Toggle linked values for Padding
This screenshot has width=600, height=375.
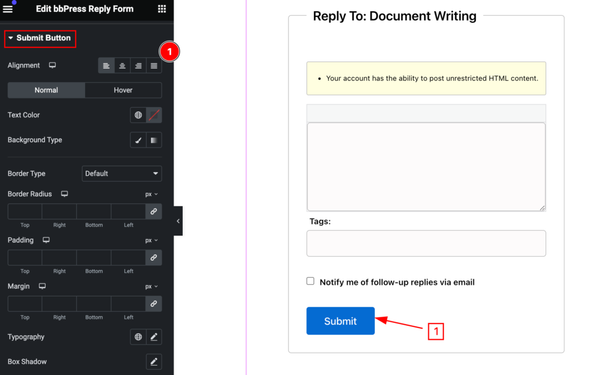click(153, 258)
